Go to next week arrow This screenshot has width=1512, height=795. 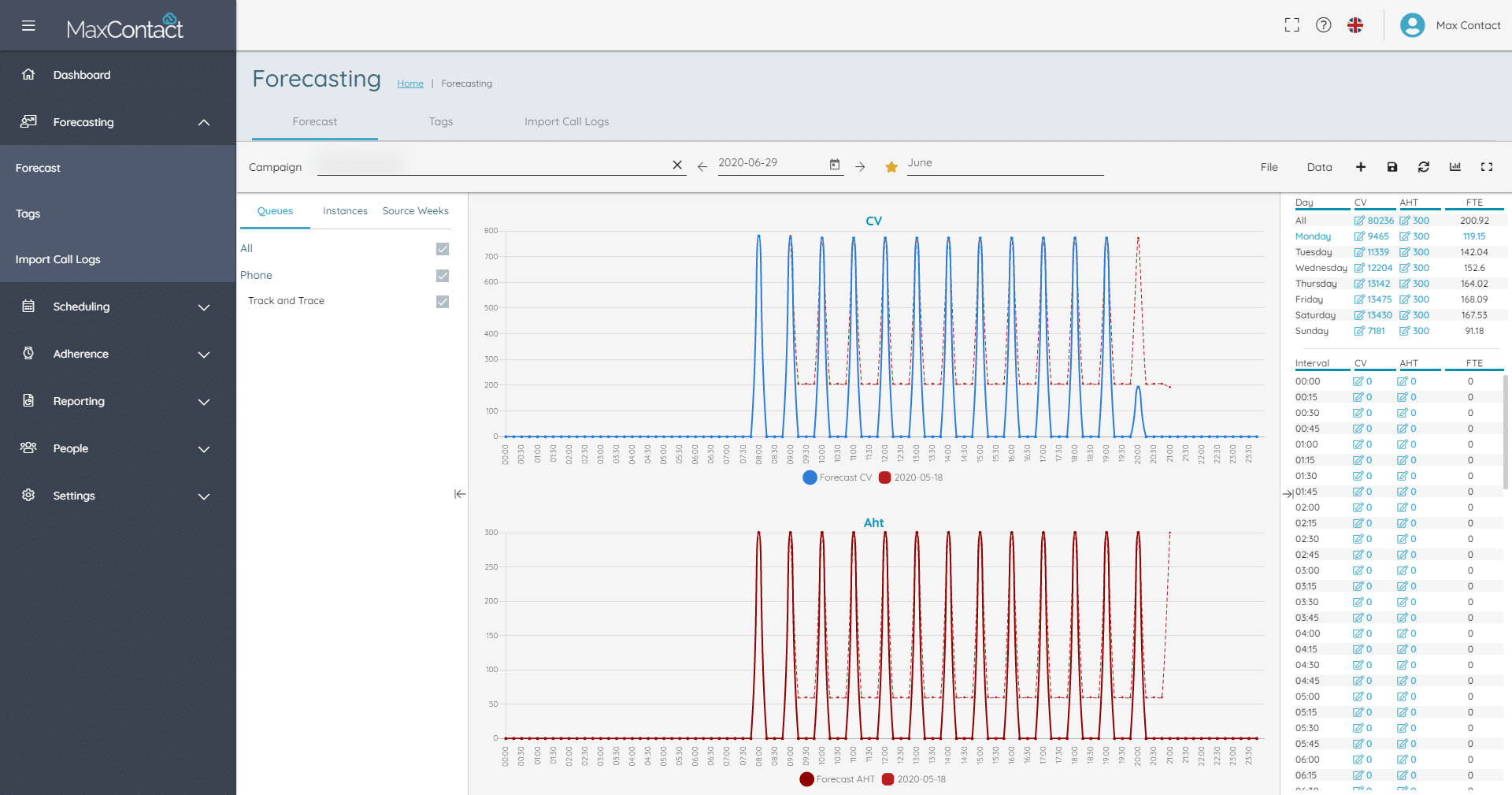(860, 167)
